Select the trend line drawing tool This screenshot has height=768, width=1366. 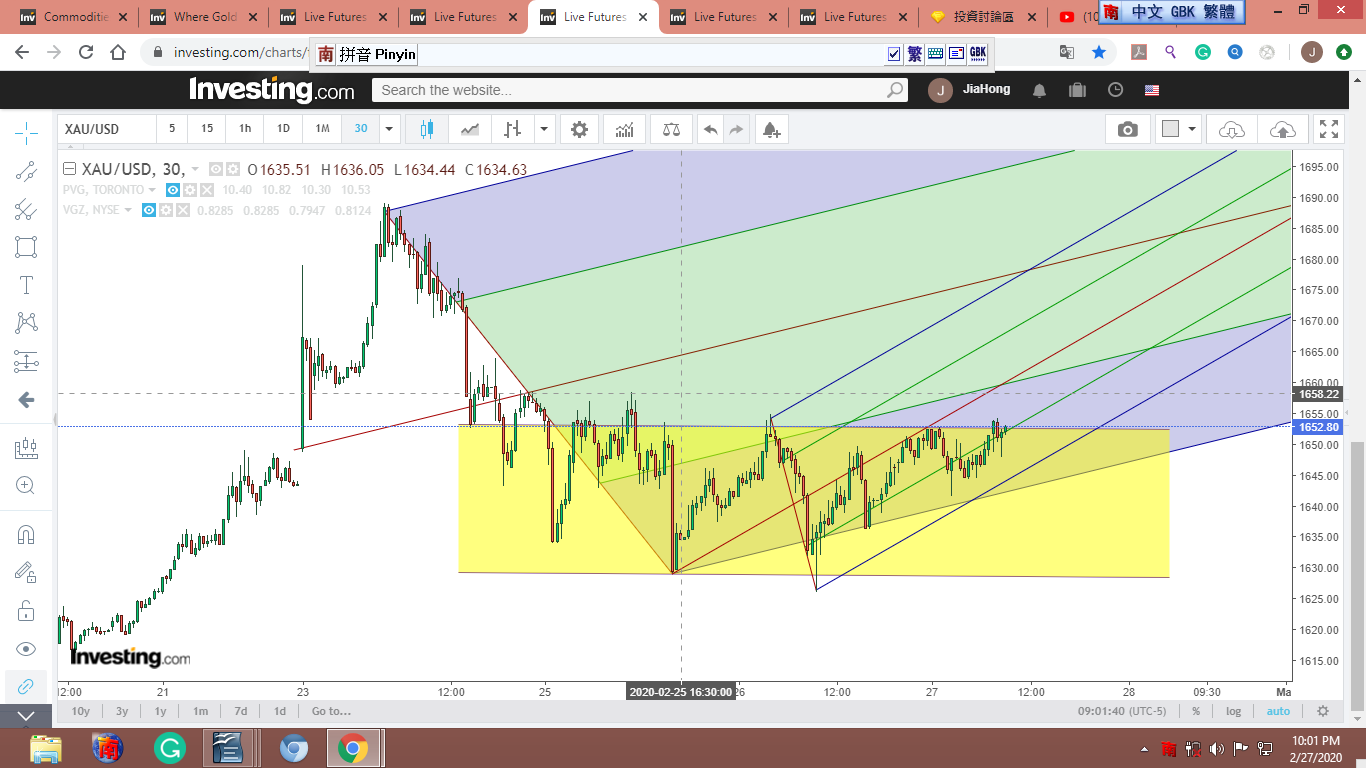click(x=26, y=170)
